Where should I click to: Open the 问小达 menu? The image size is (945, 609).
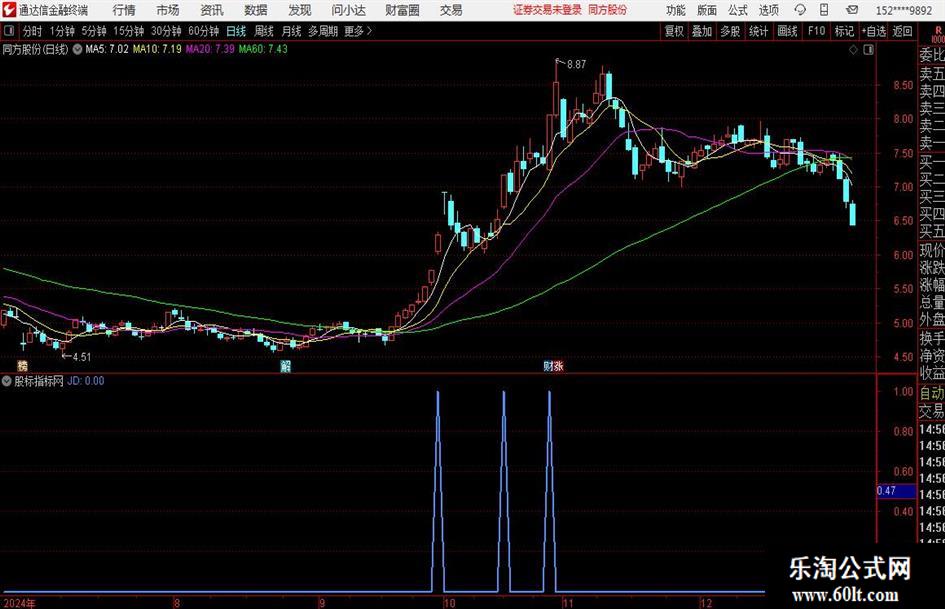pos(348,10)
